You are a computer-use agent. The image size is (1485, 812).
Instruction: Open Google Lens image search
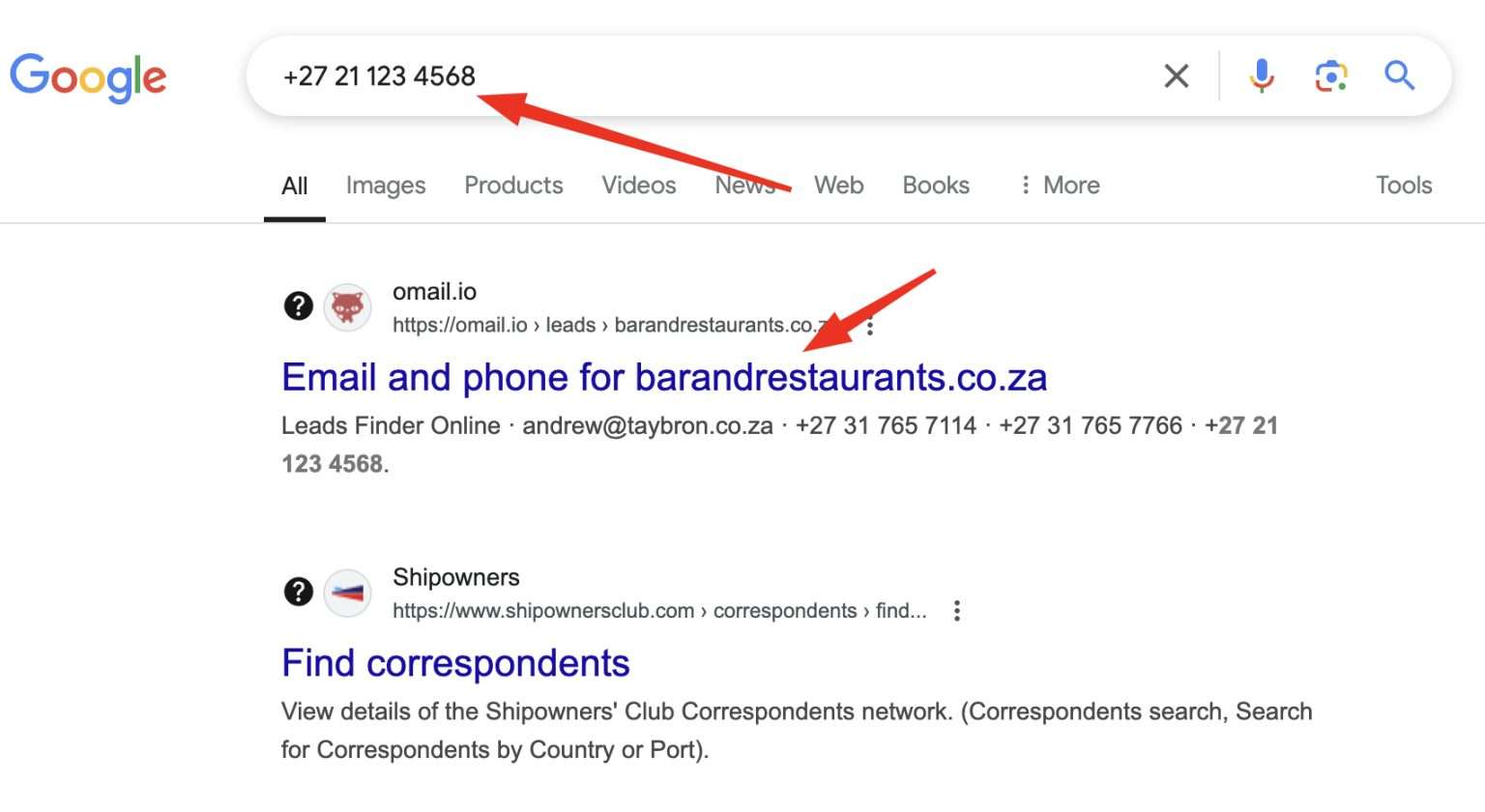pos(1330,75)
